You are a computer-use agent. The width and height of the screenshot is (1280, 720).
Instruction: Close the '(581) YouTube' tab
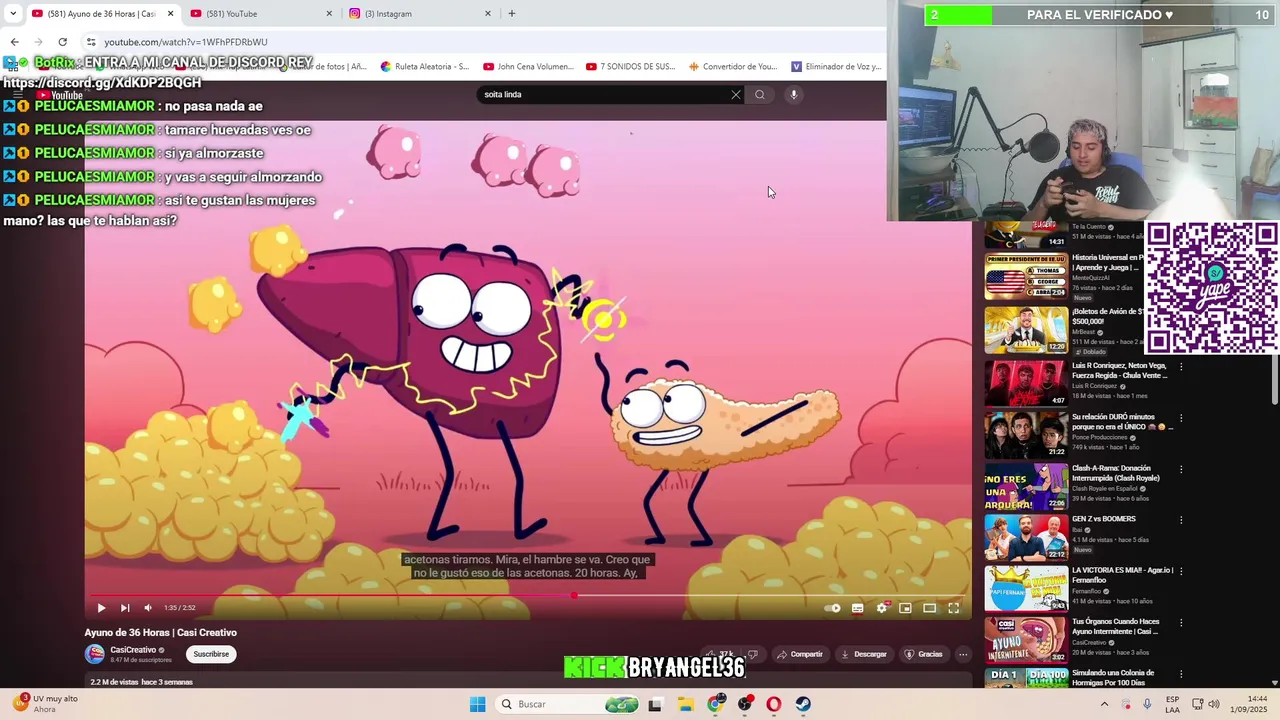click(329, 14)
